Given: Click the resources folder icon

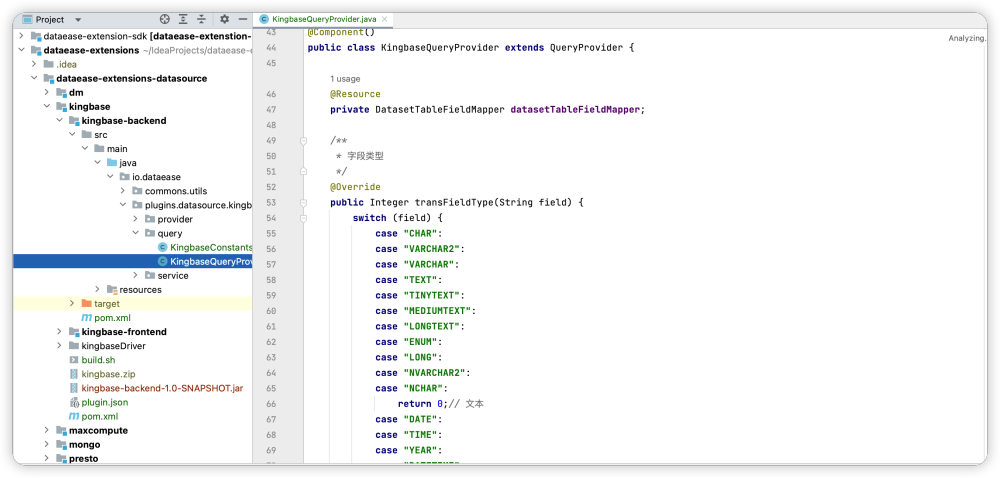Looking at the screenshot, I should click(112, 289).
